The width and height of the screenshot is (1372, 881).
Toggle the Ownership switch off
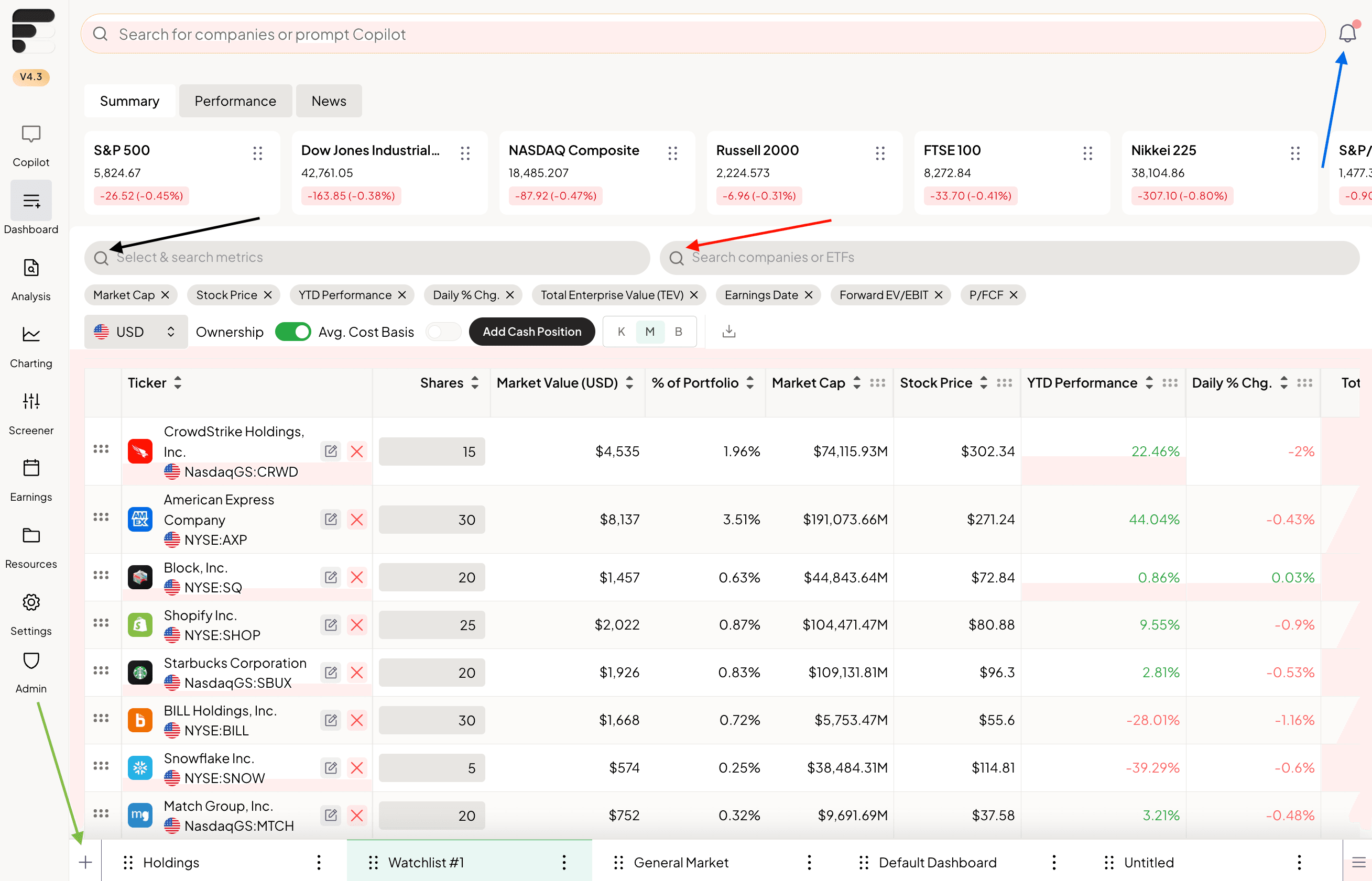click(292, 331)
